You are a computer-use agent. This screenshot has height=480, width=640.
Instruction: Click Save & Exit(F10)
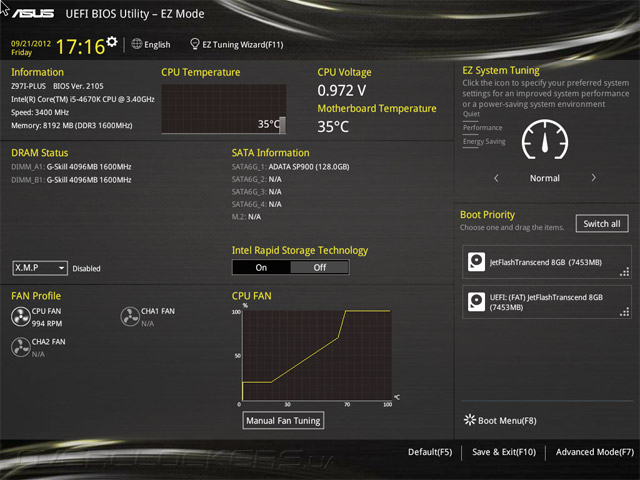coord(504,452)
